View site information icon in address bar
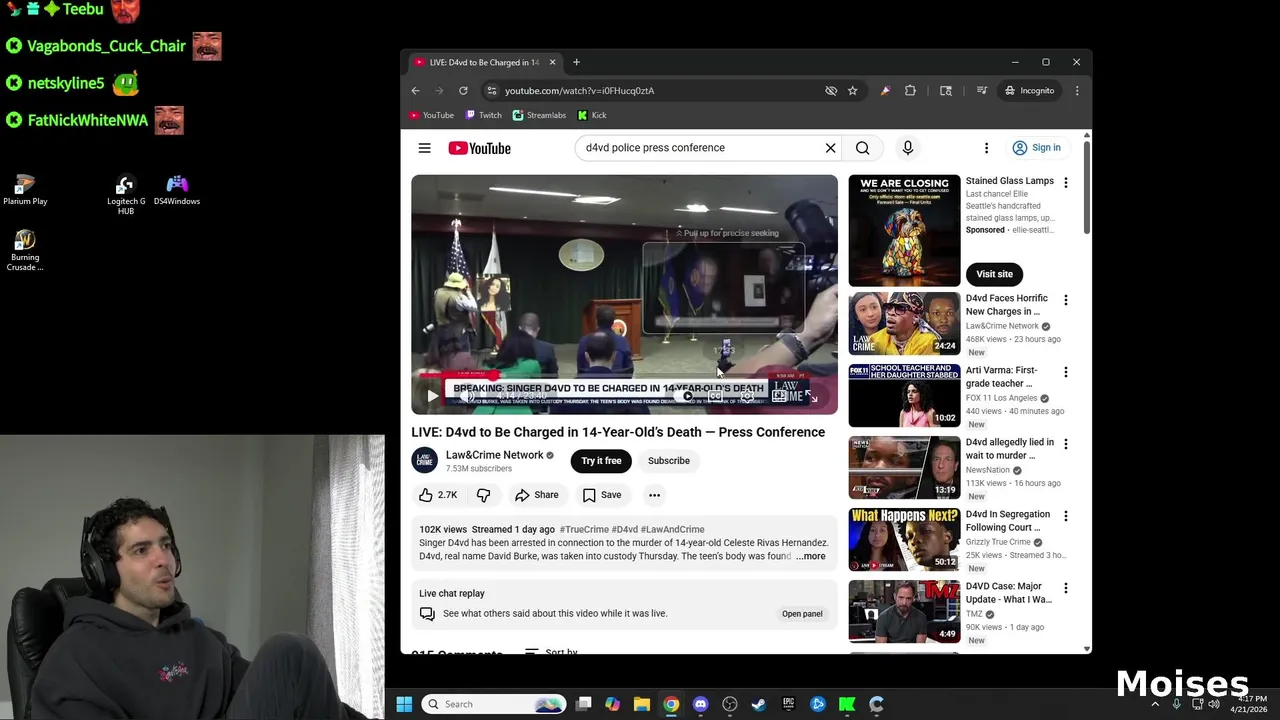Image resolution: width=1280 pixels, height=720 pixels. pyautogui.click(x=491, y=90)
